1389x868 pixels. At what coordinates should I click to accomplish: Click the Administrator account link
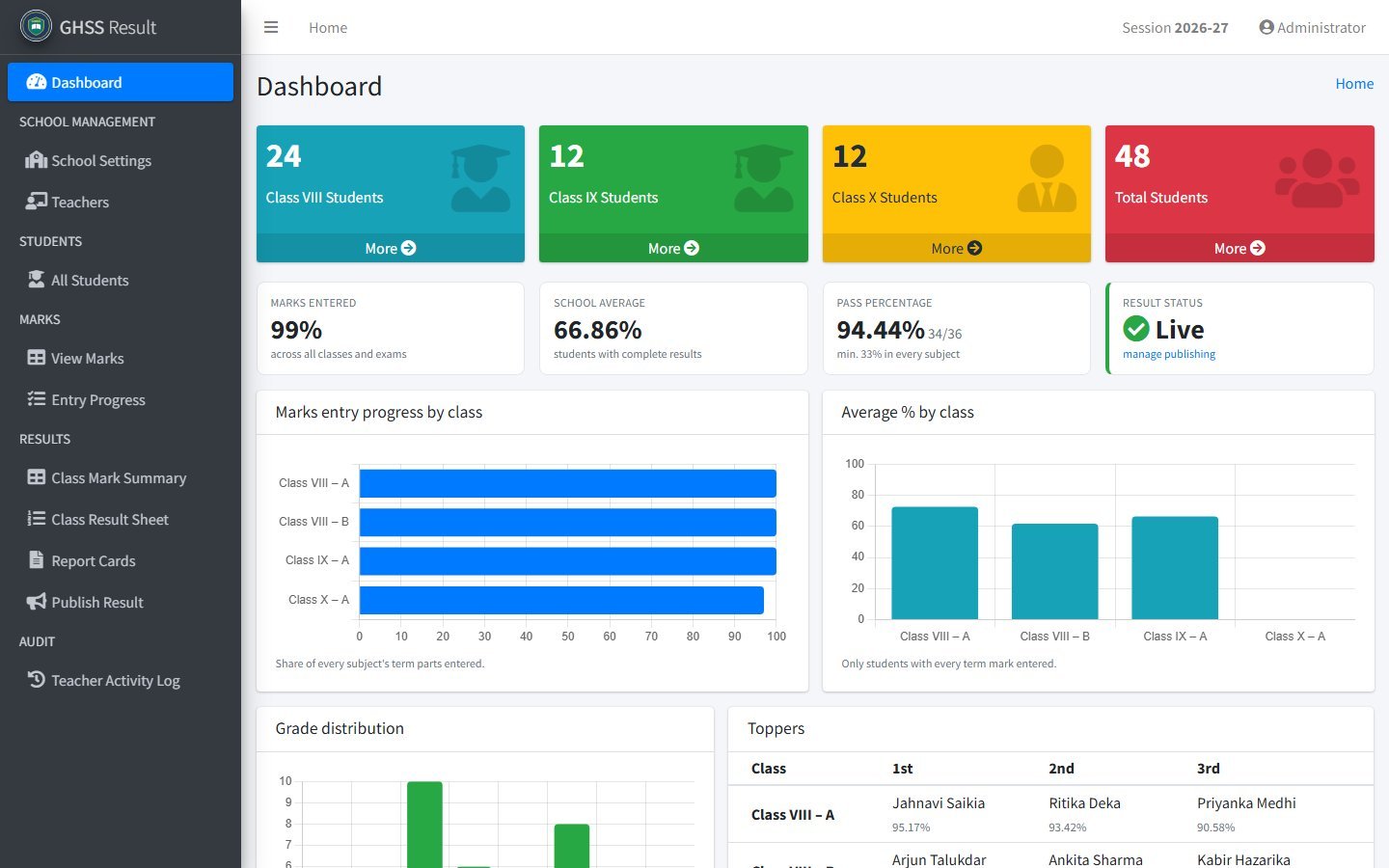click(1313, 27)
